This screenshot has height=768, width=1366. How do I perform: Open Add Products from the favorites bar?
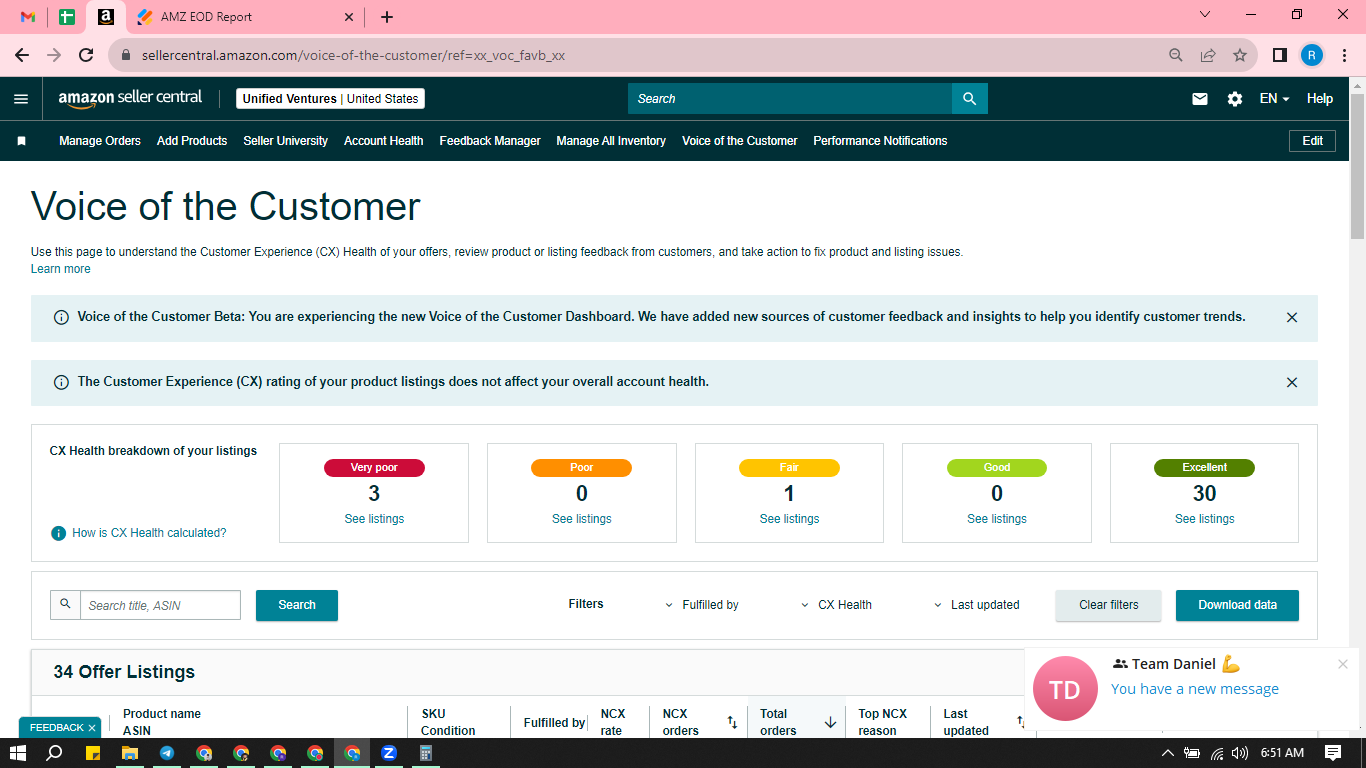(x=192, y=141)
